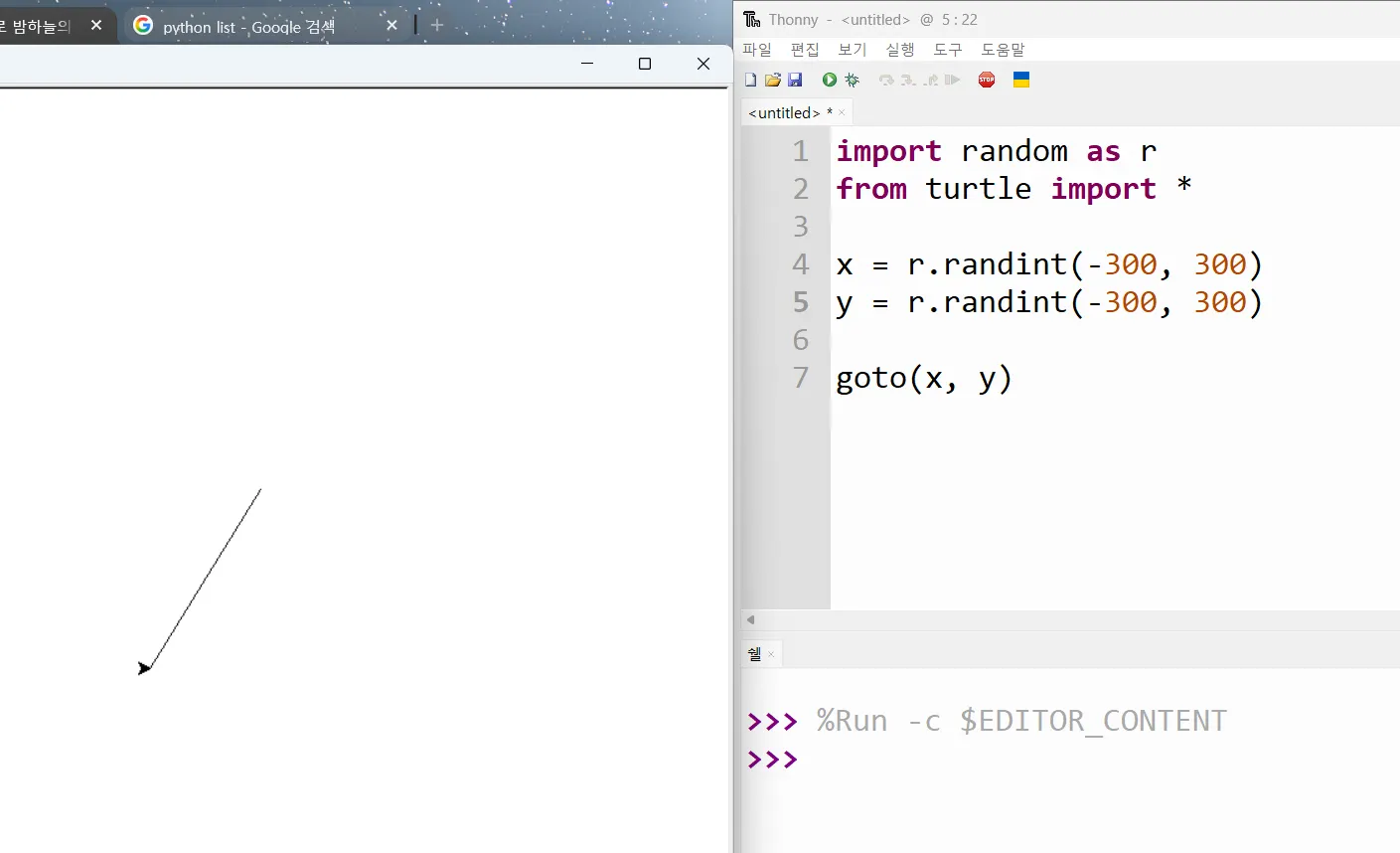Click line number 5 in editor gutter
1400x853 pixels.
pos(801,302)
